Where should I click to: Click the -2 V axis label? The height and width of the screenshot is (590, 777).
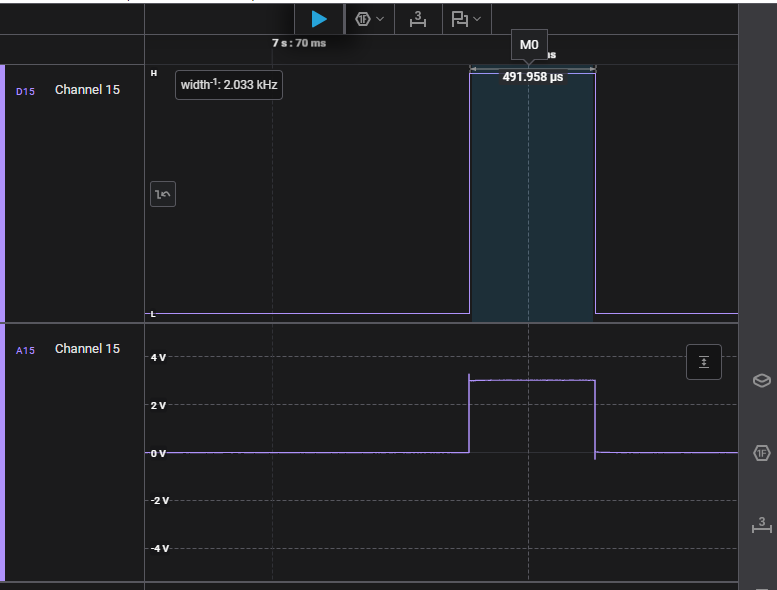[160, 501]
